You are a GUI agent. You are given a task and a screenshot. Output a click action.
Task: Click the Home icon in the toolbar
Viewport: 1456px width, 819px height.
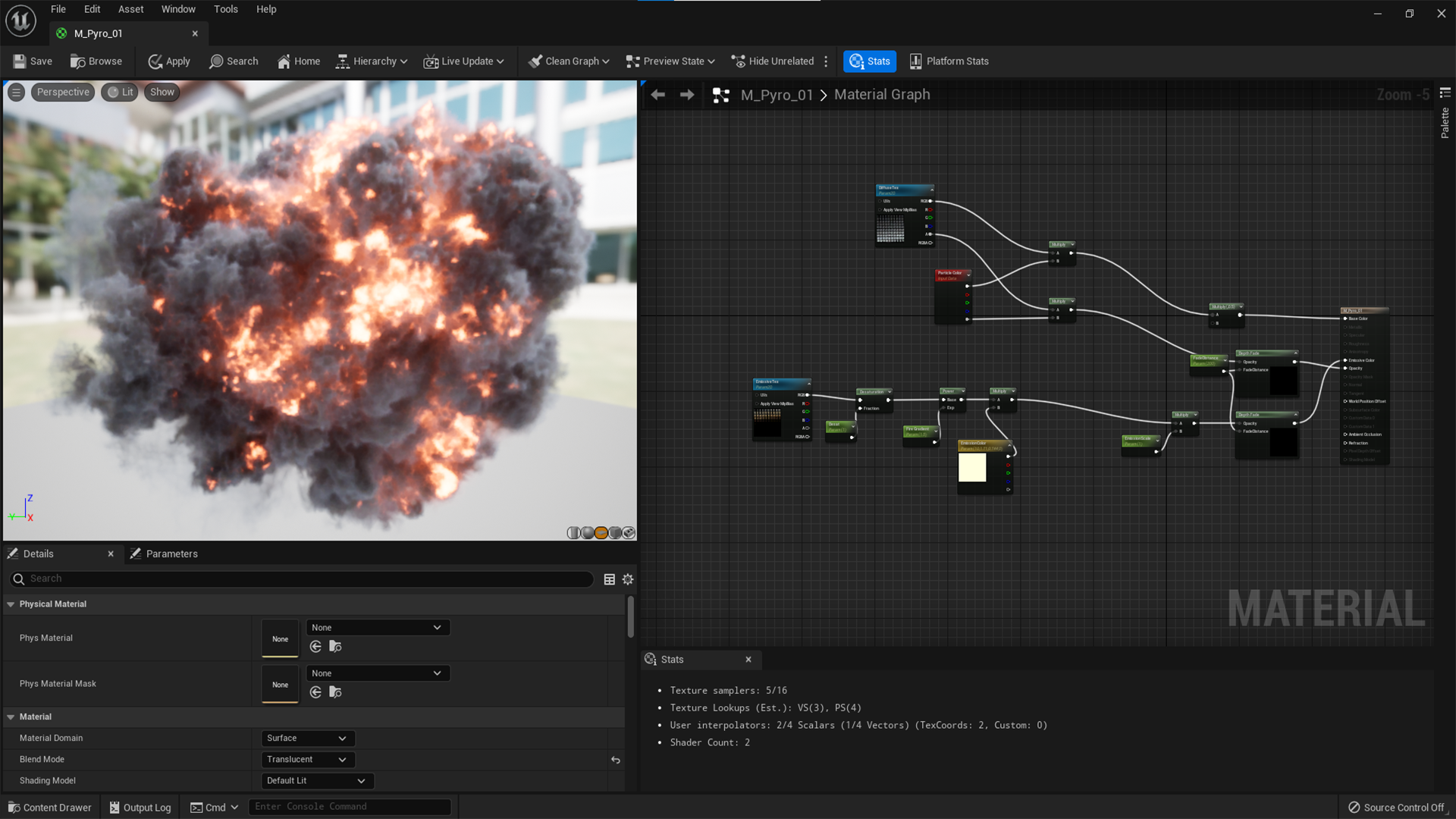[x=297, y=61]
